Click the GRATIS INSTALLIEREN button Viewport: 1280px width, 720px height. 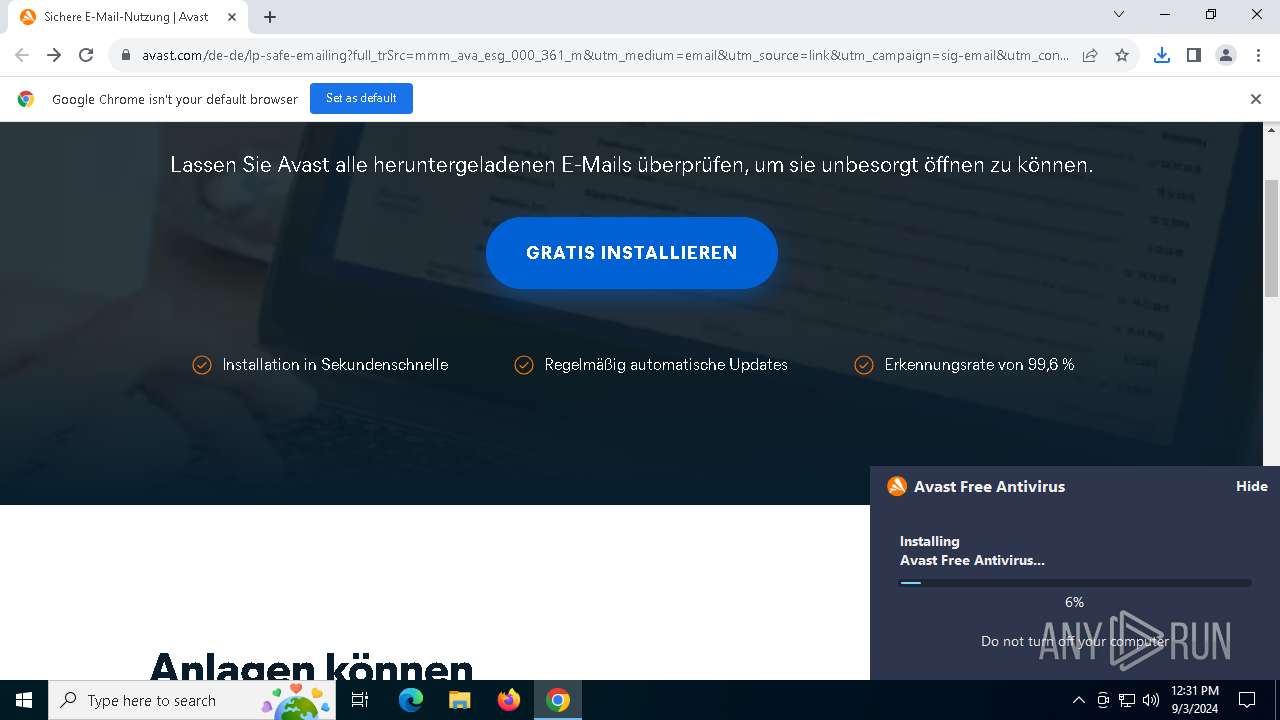click(631, 253)
